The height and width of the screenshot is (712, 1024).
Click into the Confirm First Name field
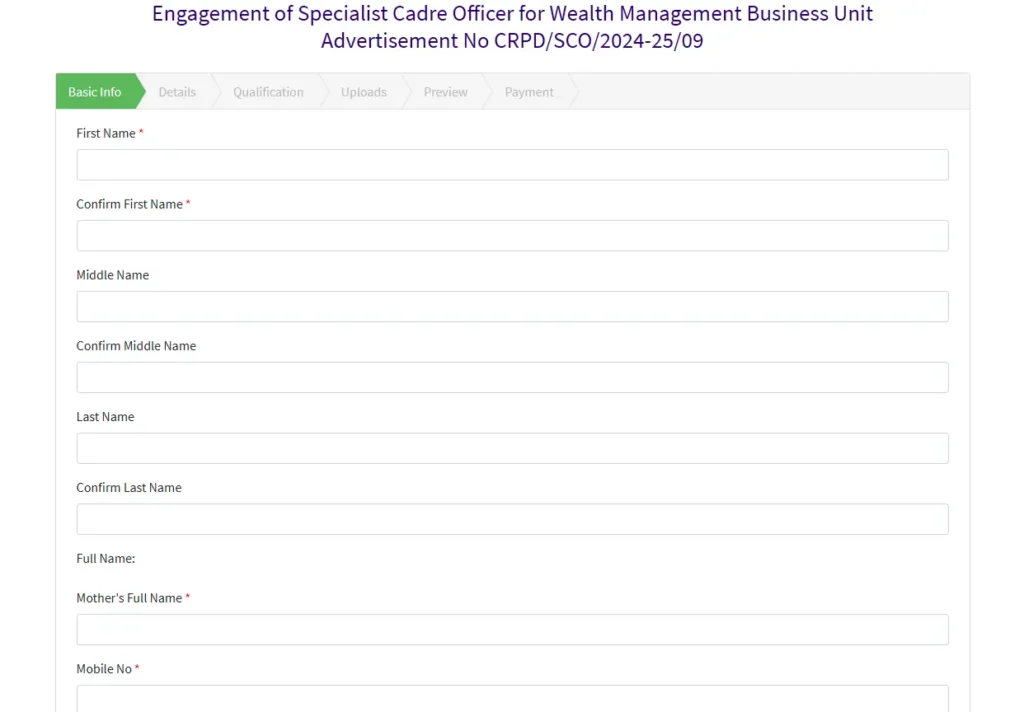512,236
